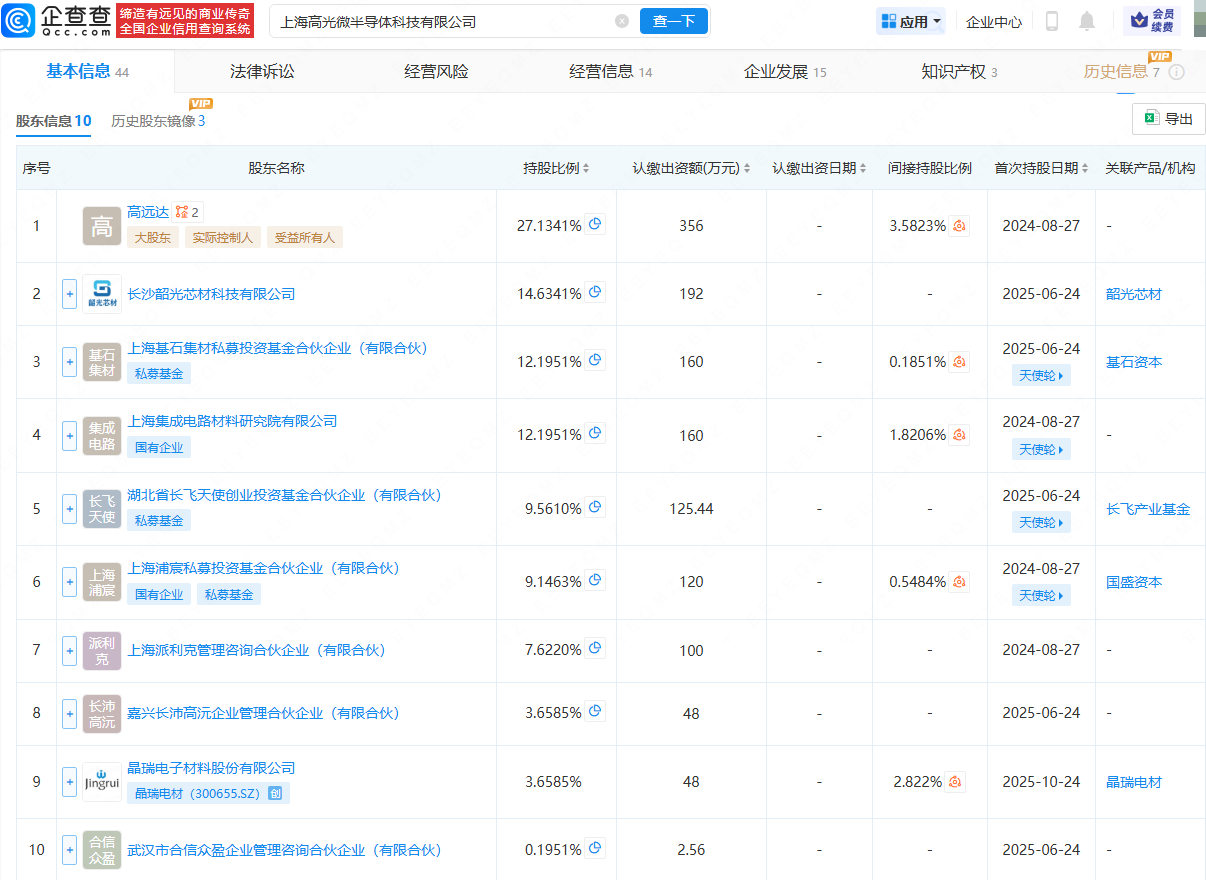Expand the 晶瑞电子材料股份有限公司 shareholder row

pos(69,782)
